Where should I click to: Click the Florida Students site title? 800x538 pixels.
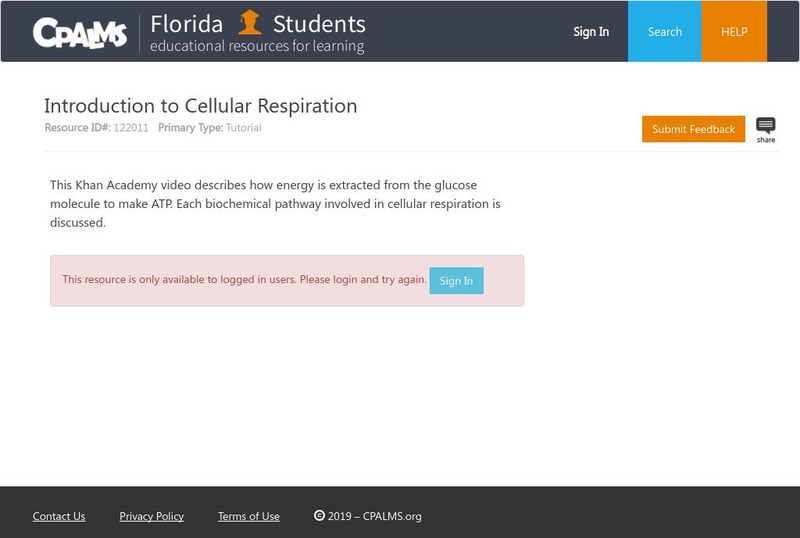coord(258,24)
